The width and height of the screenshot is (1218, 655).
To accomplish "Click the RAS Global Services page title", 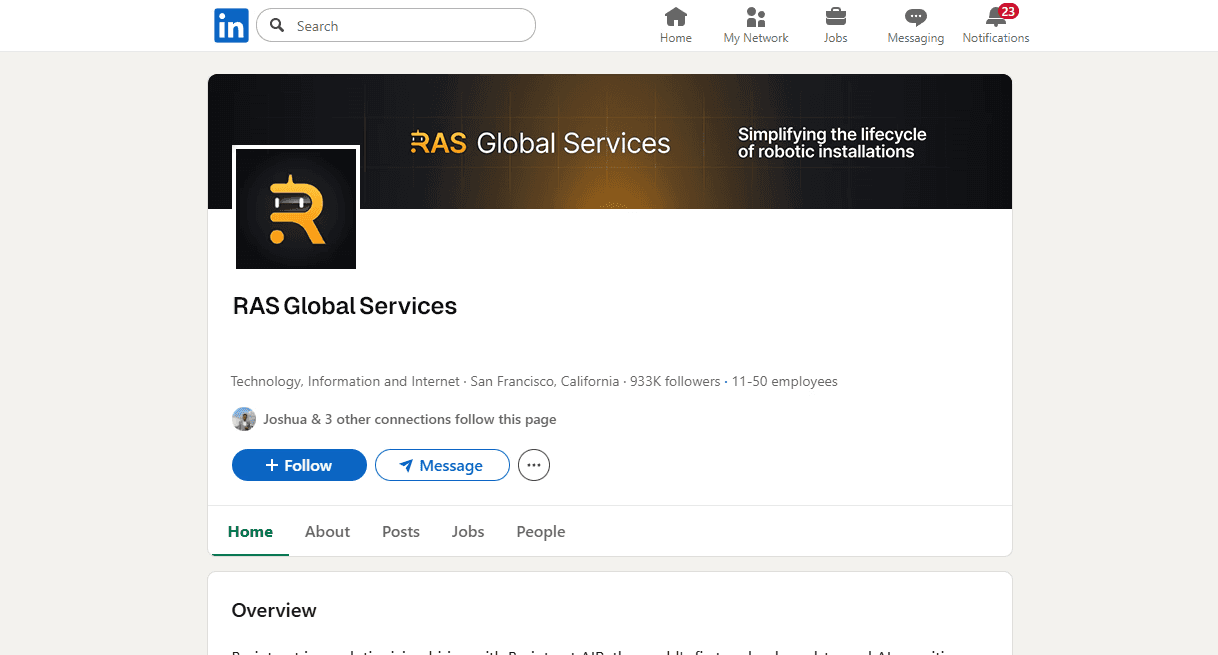I will pos(345,306).
